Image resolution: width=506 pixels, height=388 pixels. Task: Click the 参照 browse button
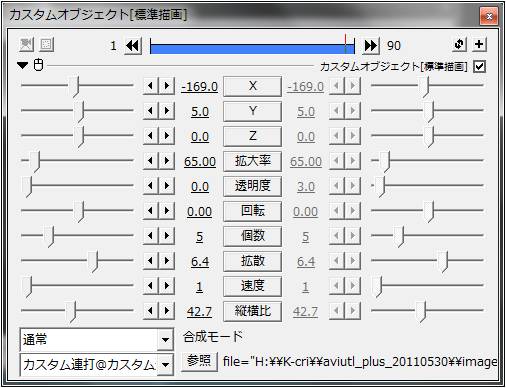[x=199, y=361]
